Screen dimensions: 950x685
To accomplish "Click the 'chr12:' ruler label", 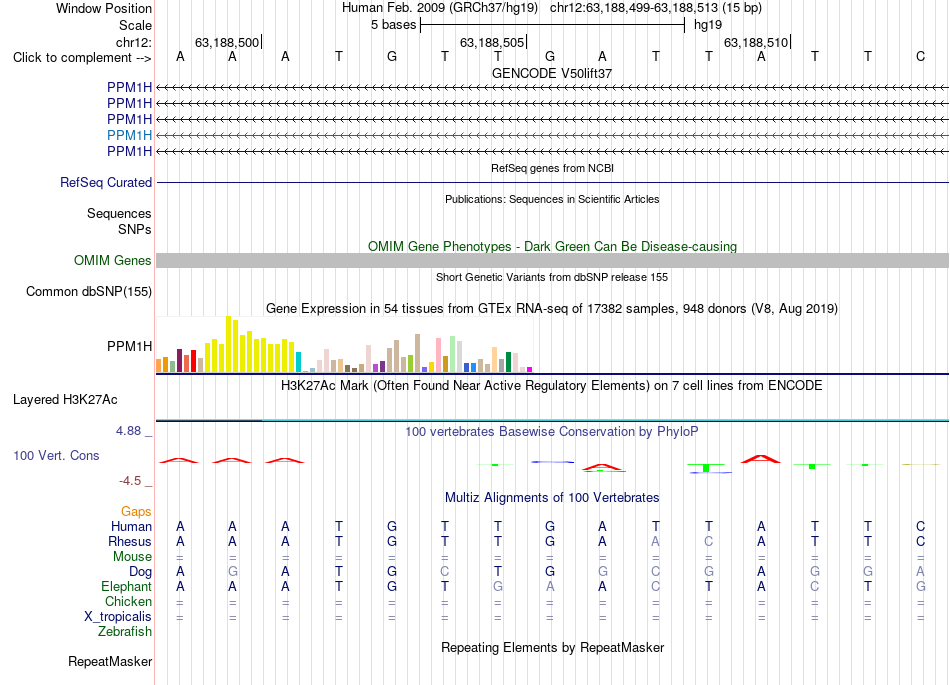I will tap(134, 42).
